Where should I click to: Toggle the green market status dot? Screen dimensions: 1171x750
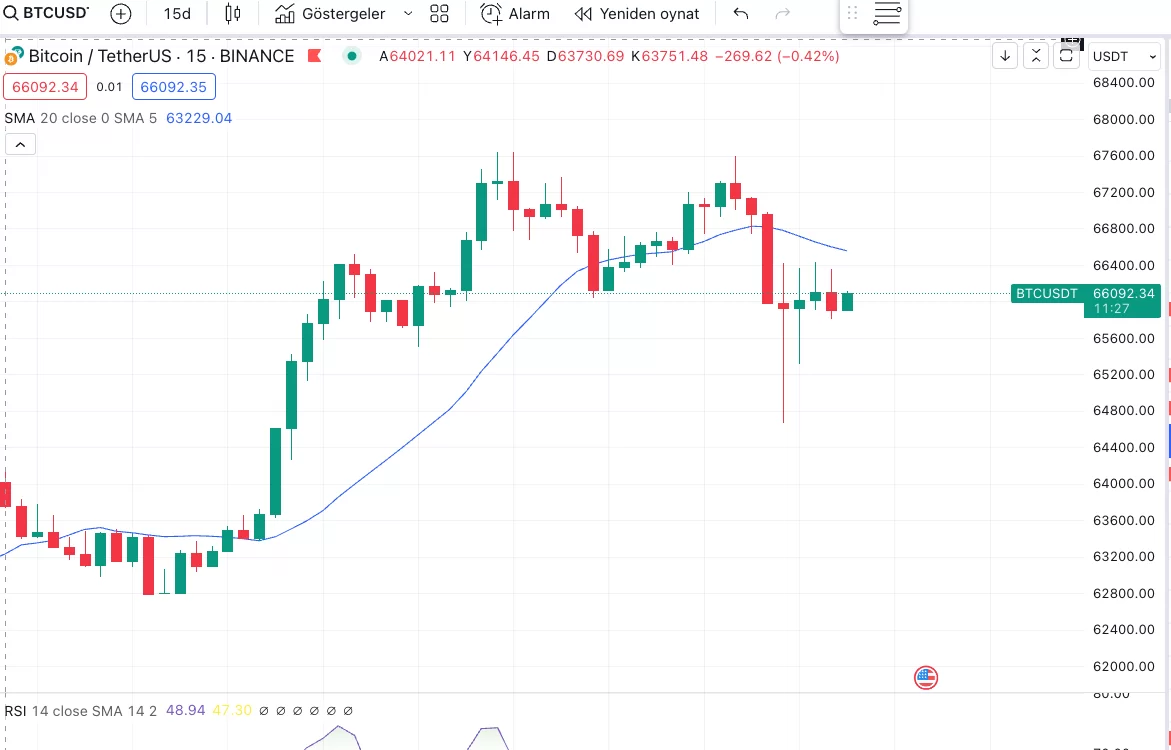coord(351,56)
